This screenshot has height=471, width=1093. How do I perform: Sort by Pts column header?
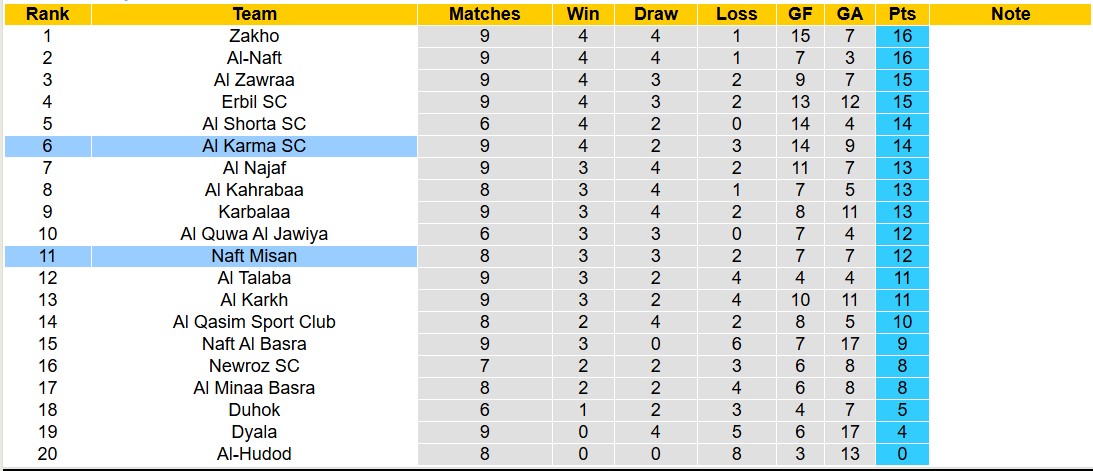coord(901,14)
